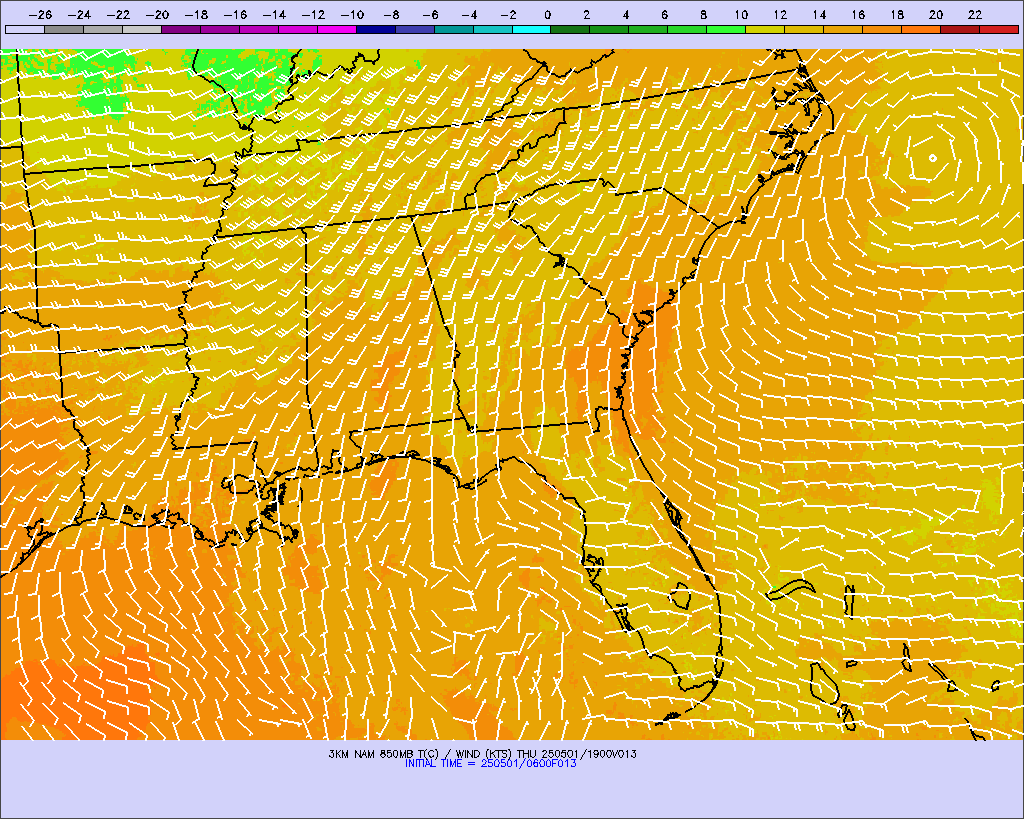Pick the teal swatch between -6 and -4
This screenshot has width=1024, height=819.
(x=454, y=29)
